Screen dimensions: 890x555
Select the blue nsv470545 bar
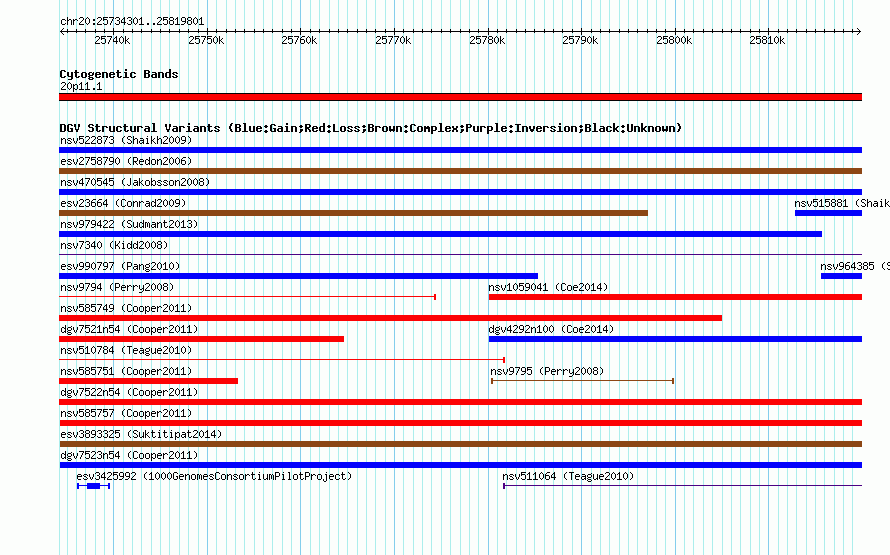tap(460, 192)
